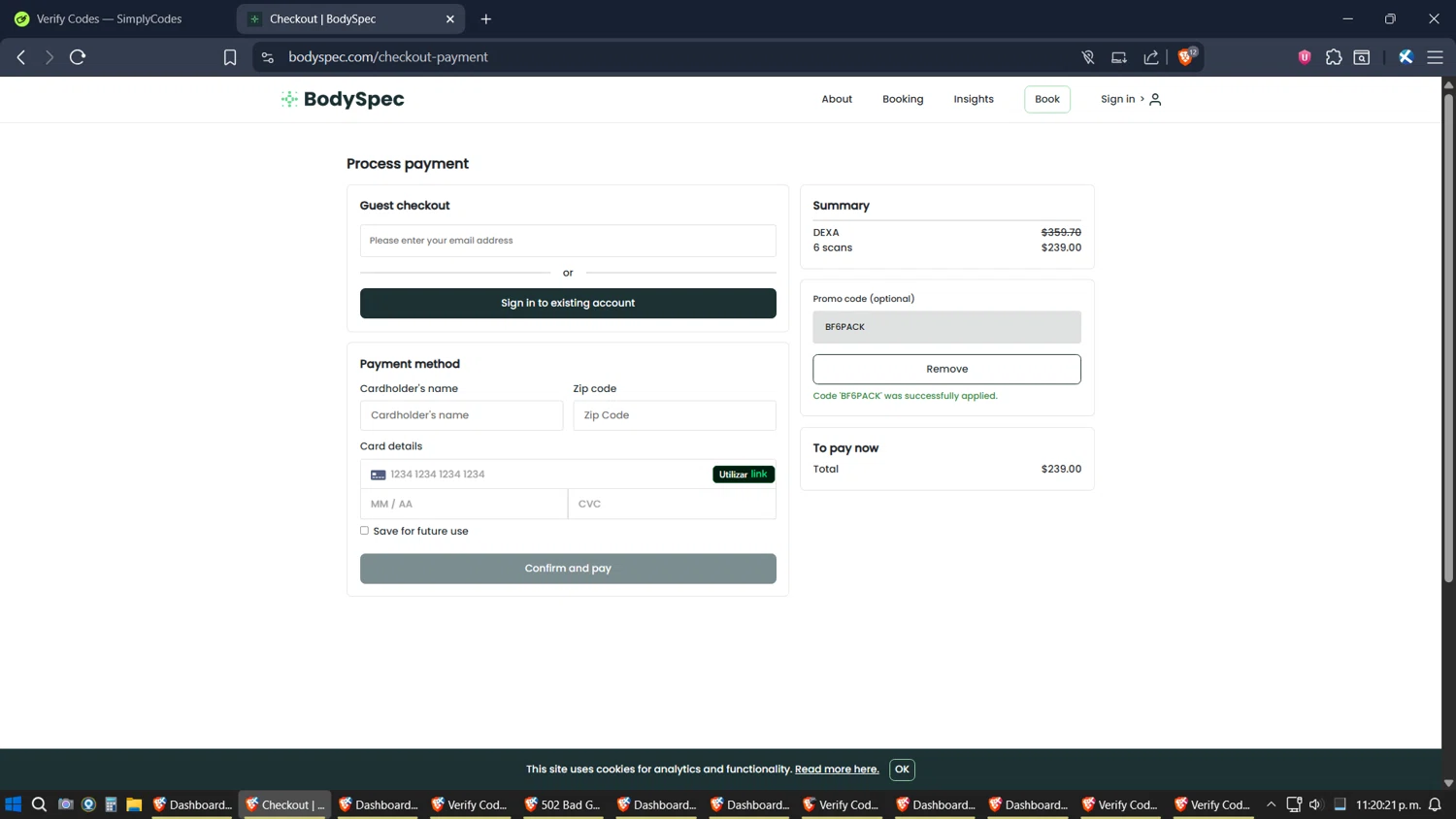Image resolution: width=1456 pixels, height=819 pixels.
Task: Open the About menu item
Action: (x=837, y=99)
